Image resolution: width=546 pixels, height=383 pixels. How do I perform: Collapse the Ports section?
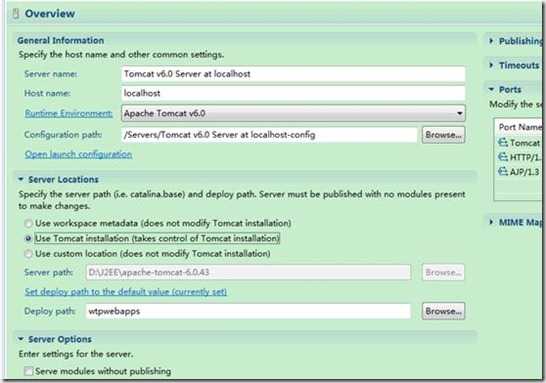[x=491, y=89]
